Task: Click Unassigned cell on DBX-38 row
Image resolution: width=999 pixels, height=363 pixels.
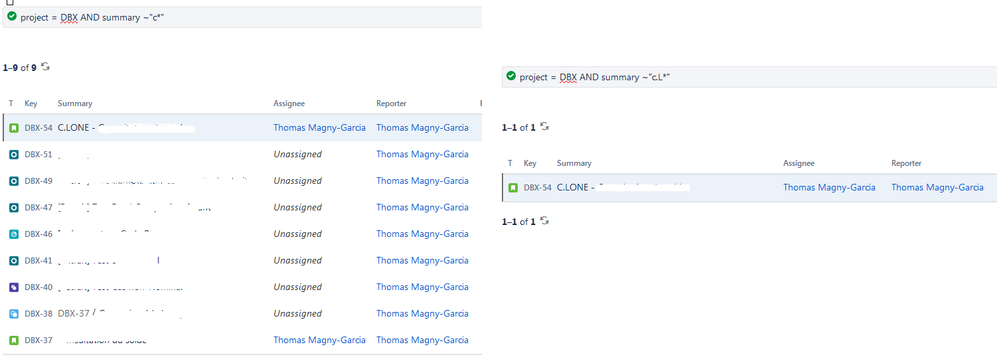Action: (298, 313)
